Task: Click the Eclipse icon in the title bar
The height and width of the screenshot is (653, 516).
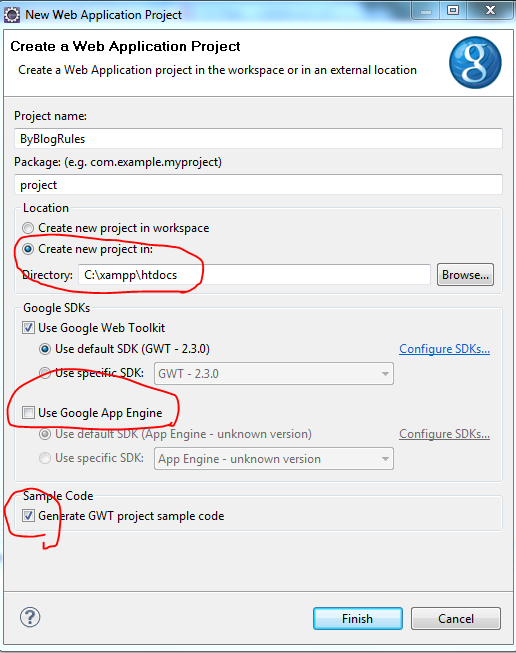Action: [12, 15]
